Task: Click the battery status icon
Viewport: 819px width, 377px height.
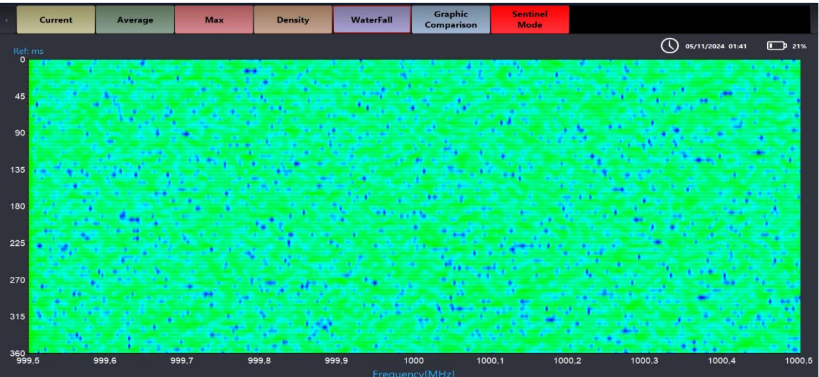Action: coord(777,46)
